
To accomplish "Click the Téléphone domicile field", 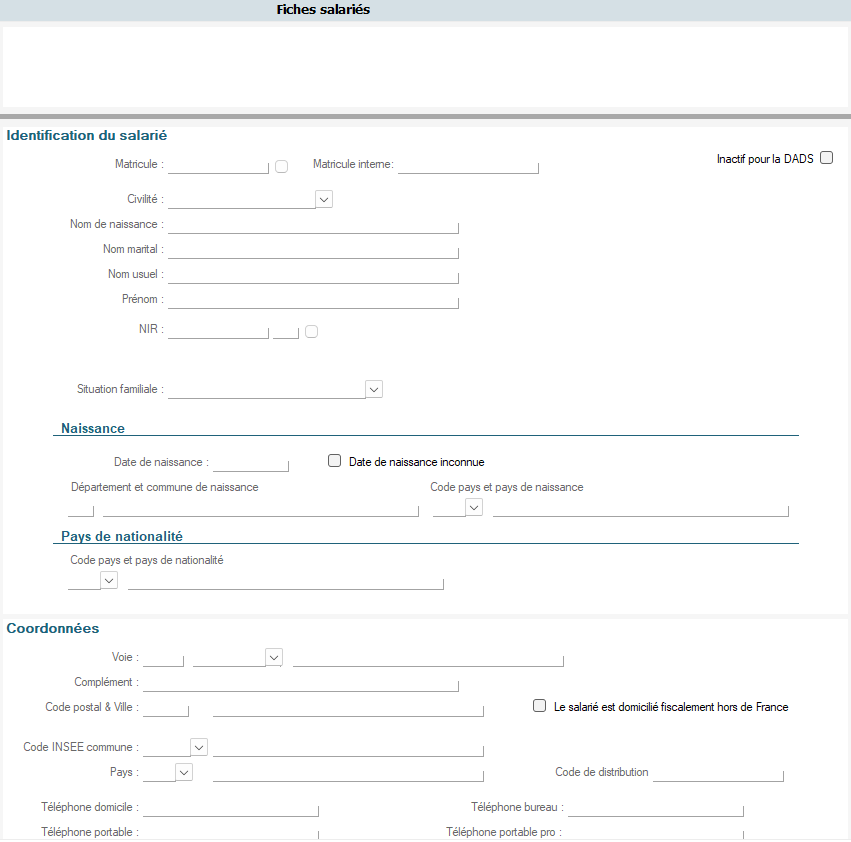I will [231, 808].
